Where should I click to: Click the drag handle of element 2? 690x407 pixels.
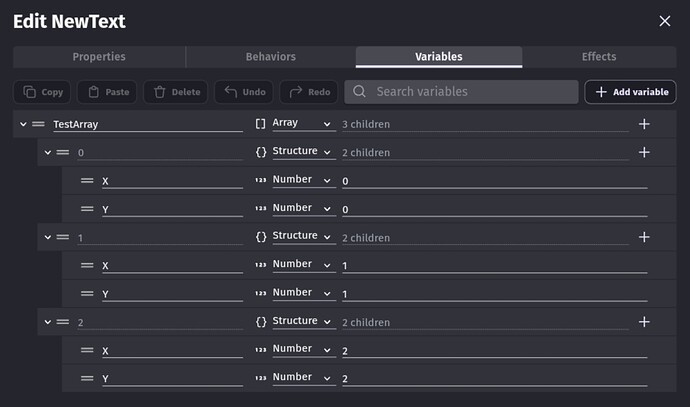[x=62, y=322]
